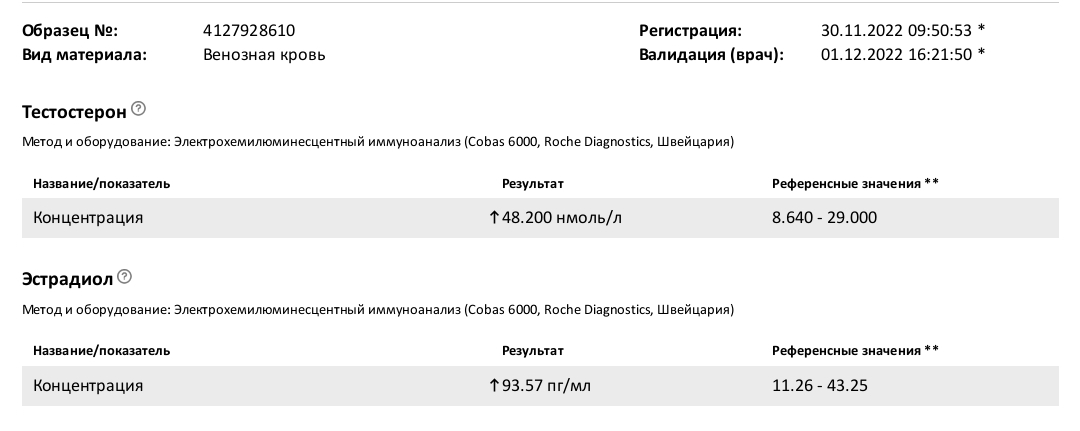Click the help icon next to Тестостерон

pyautogui.click(x=138, y=108)
